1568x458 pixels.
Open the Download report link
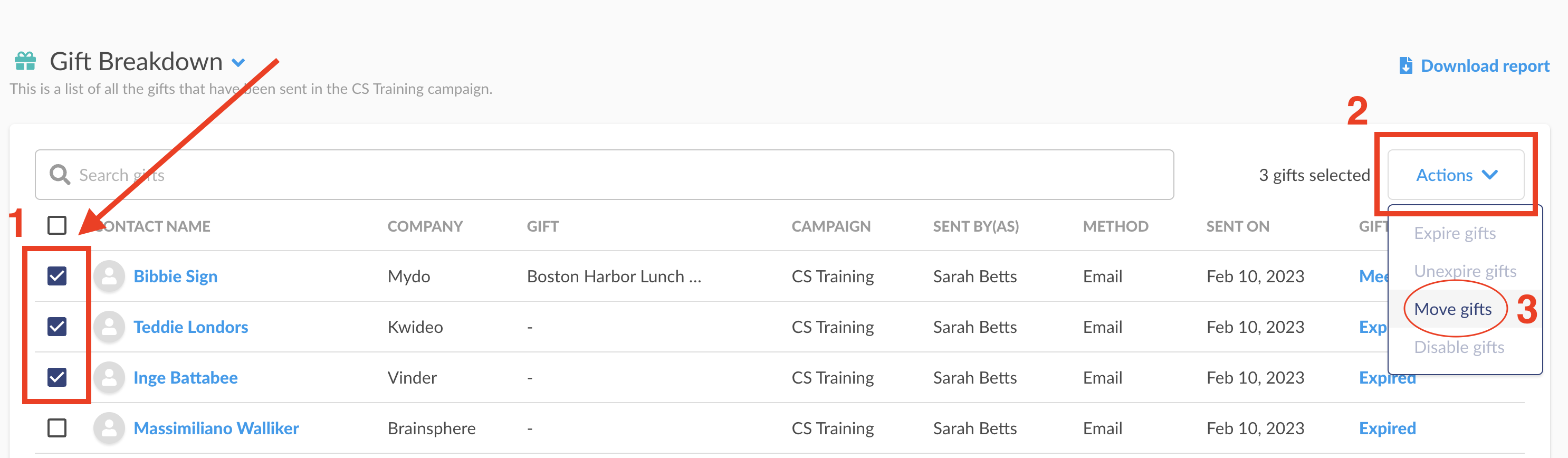(x=1485, y=66)
